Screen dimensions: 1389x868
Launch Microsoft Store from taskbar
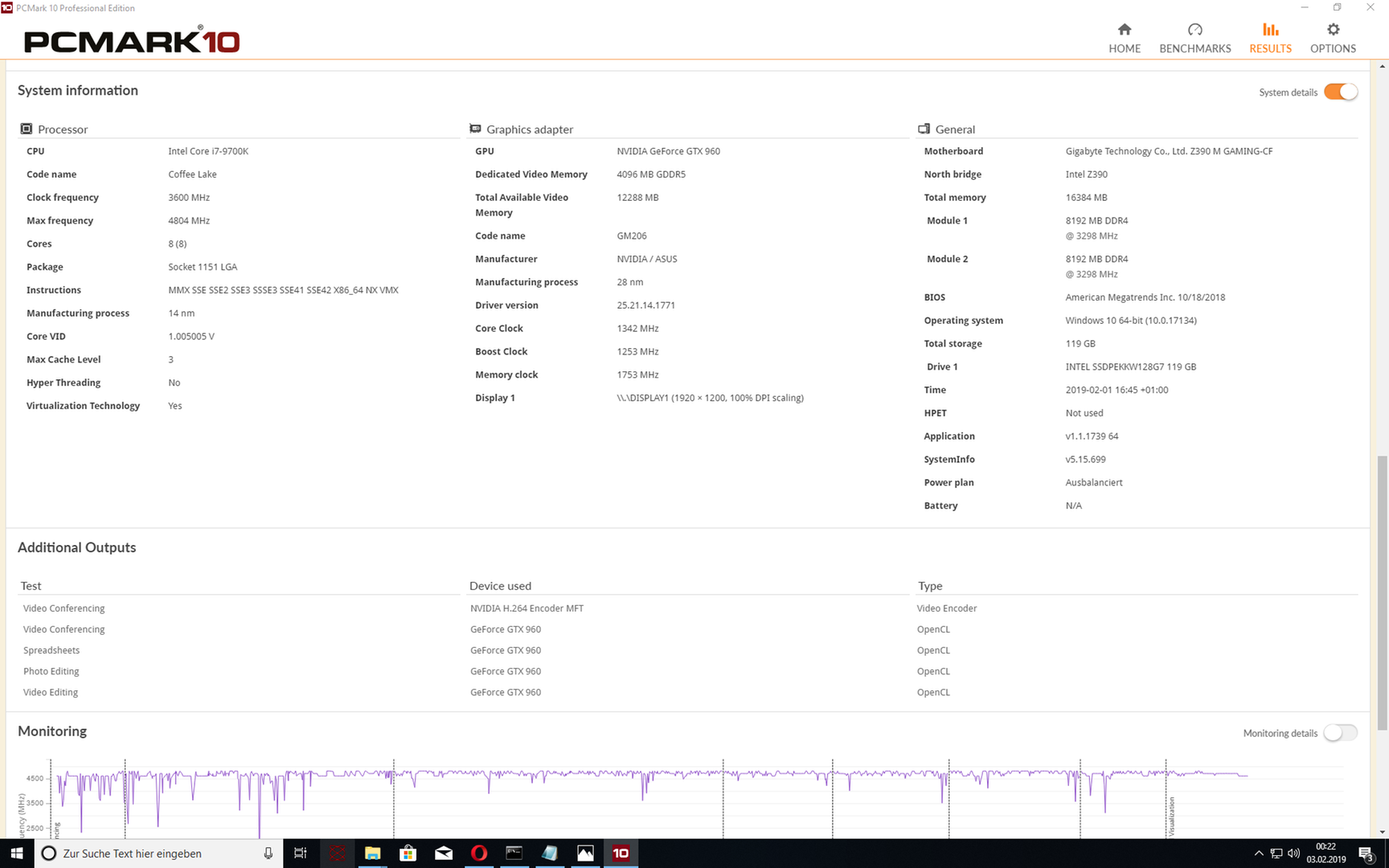pyautogui.click(x=408, y=853)
